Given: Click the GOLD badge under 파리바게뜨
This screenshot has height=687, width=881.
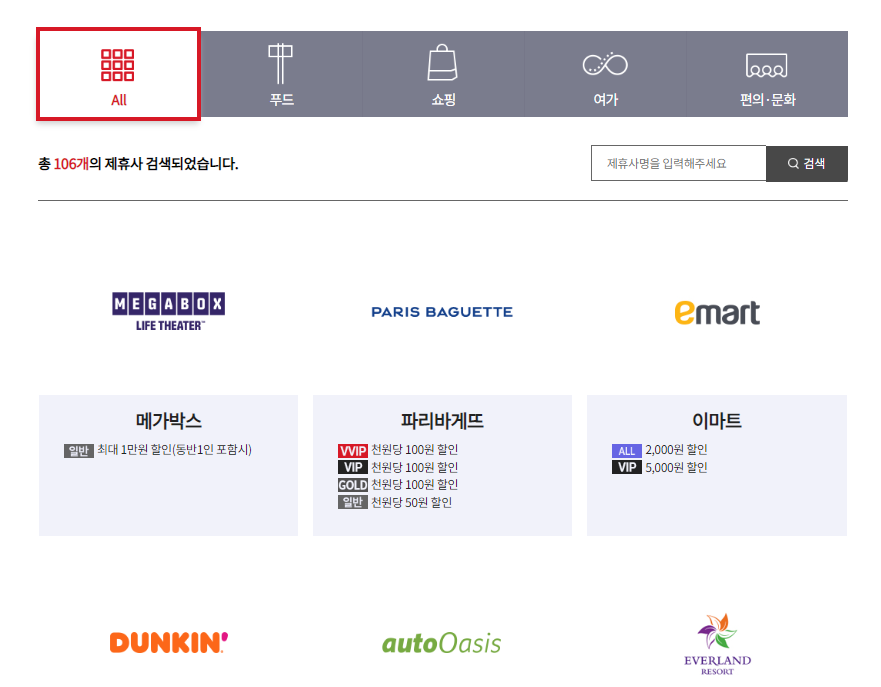Looking at the screenshot, I should coord(352,485).
